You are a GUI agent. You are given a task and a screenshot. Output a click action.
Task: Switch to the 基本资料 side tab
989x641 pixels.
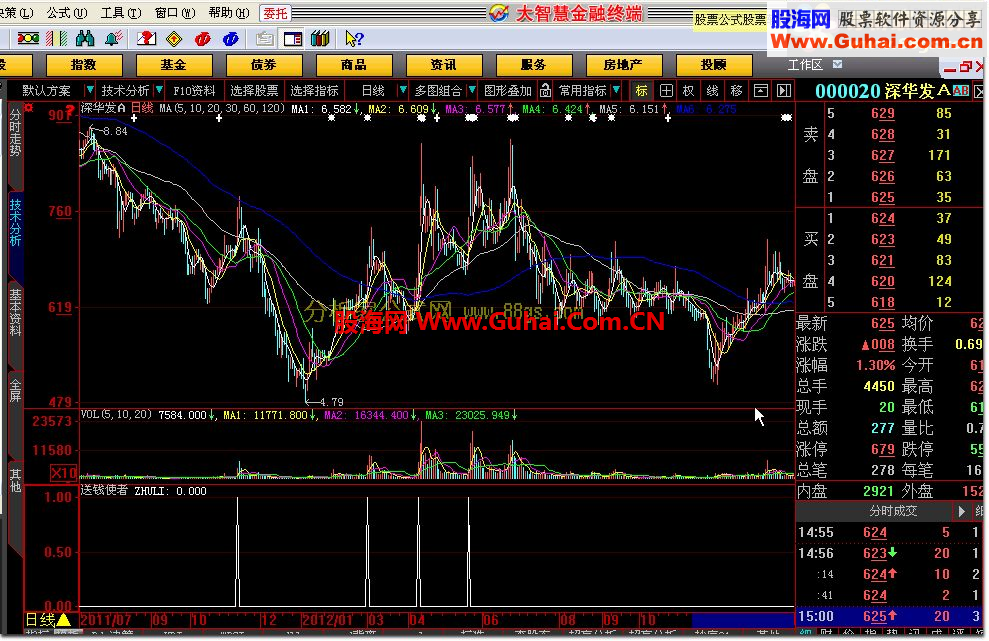(14, 313)
